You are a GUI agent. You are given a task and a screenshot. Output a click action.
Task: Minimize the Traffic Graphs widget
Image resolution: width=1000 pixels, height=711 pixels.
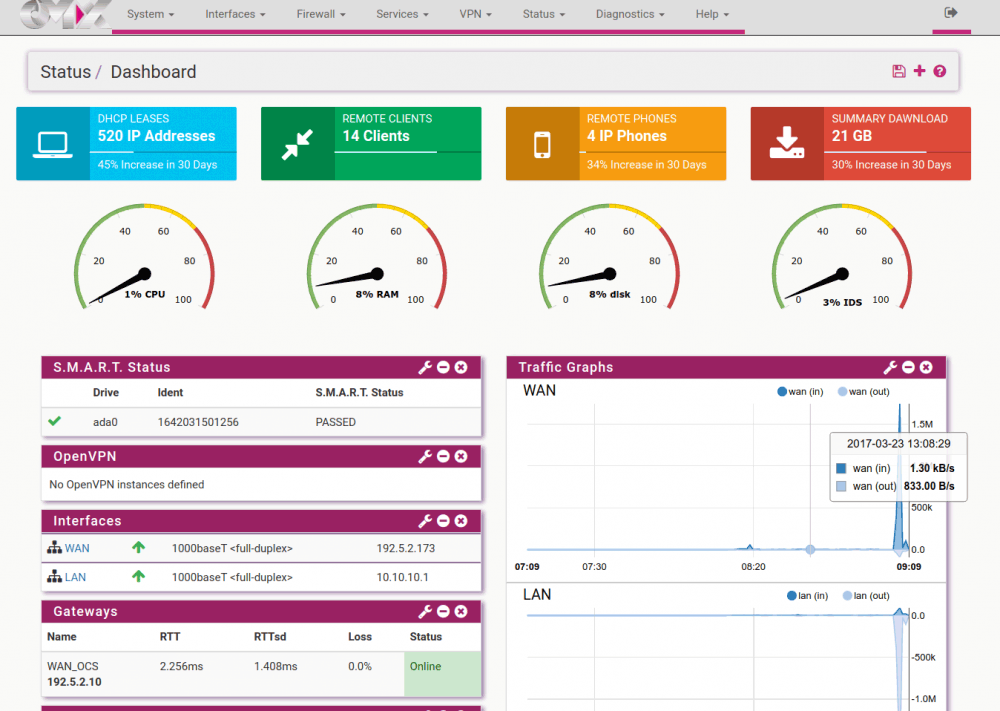[908, 368]
